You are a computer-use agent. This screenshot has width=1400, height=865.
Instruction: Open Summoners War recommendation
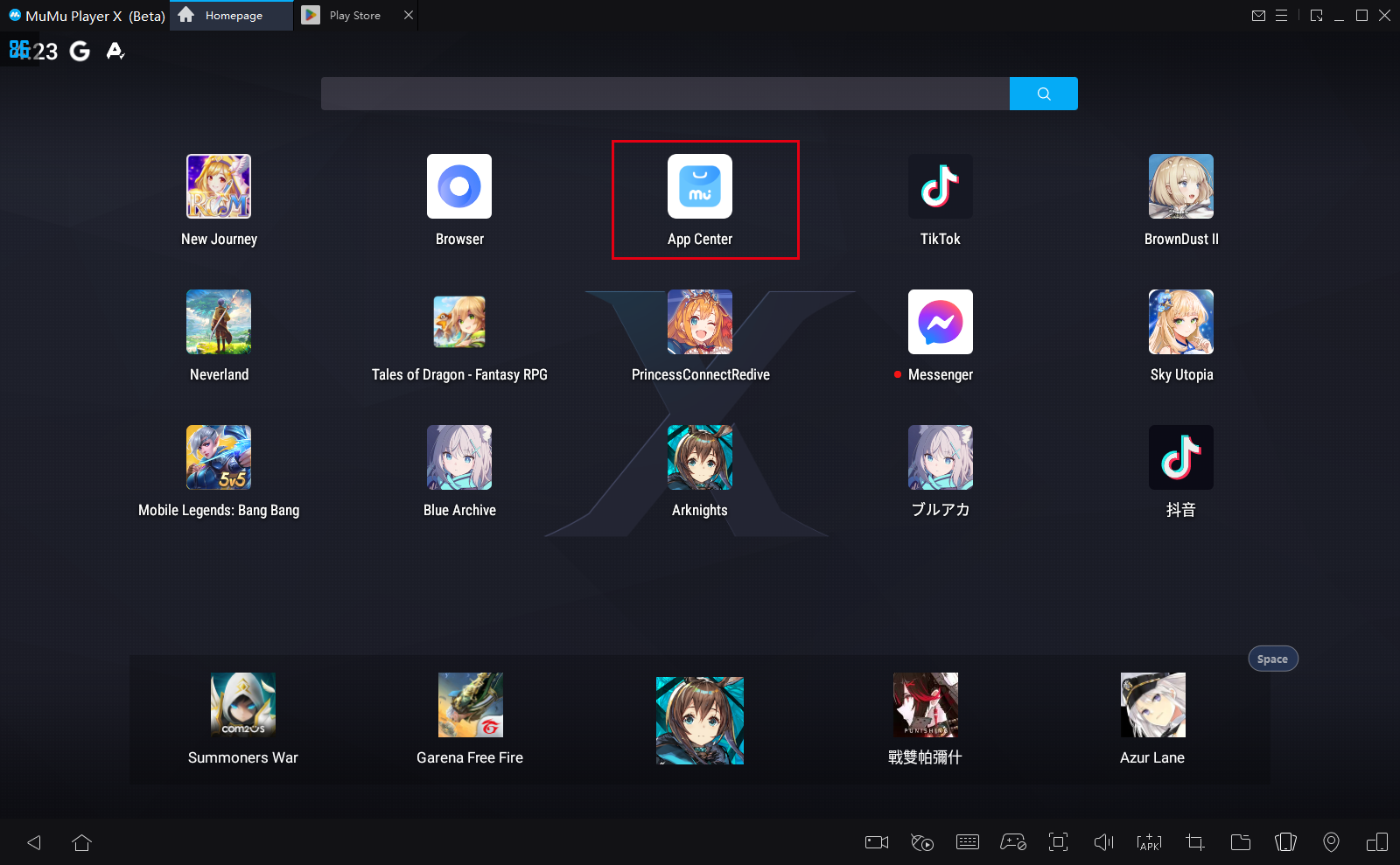[243, 705]
